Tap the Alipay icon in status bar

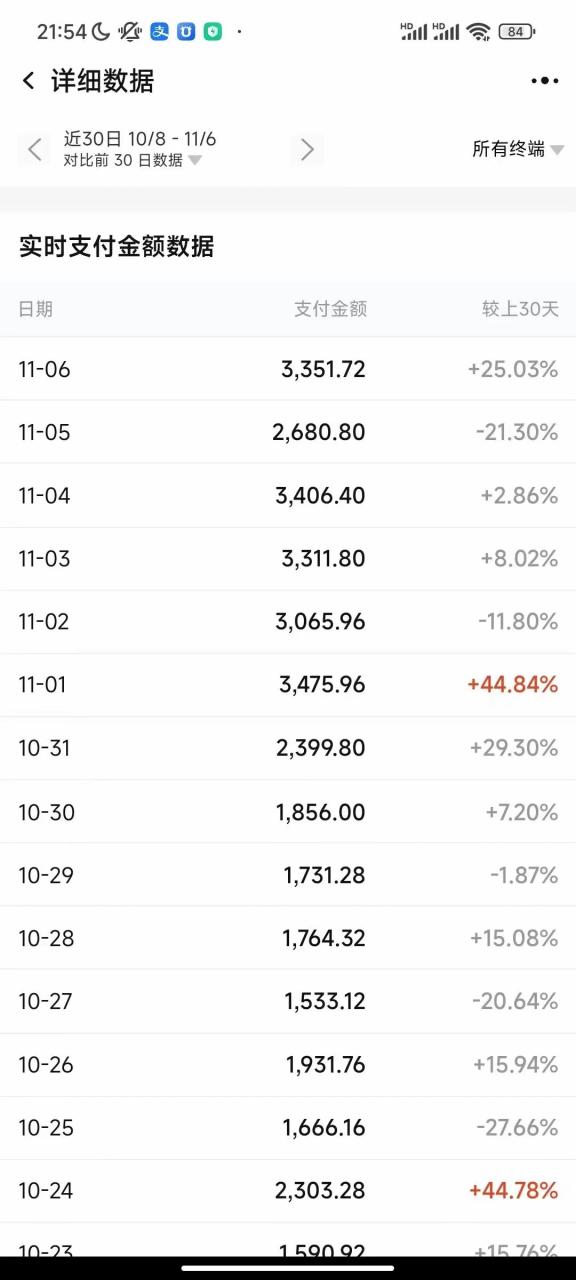tap(160, 31)
